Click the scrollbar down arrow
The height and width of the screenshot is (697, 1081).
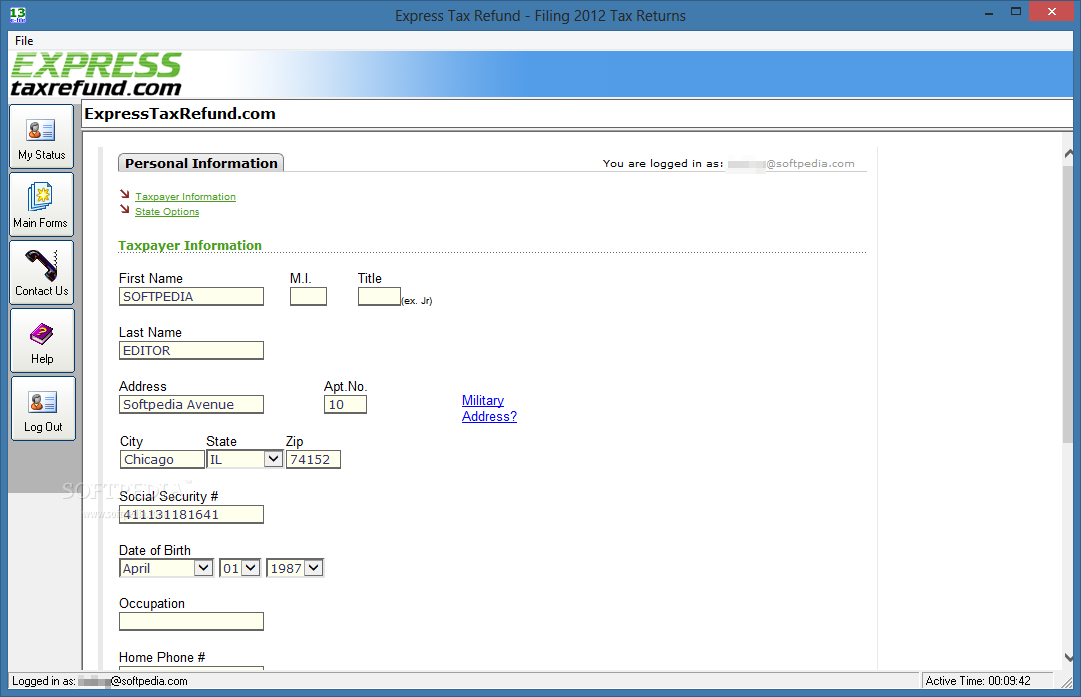click(1068, 657)
